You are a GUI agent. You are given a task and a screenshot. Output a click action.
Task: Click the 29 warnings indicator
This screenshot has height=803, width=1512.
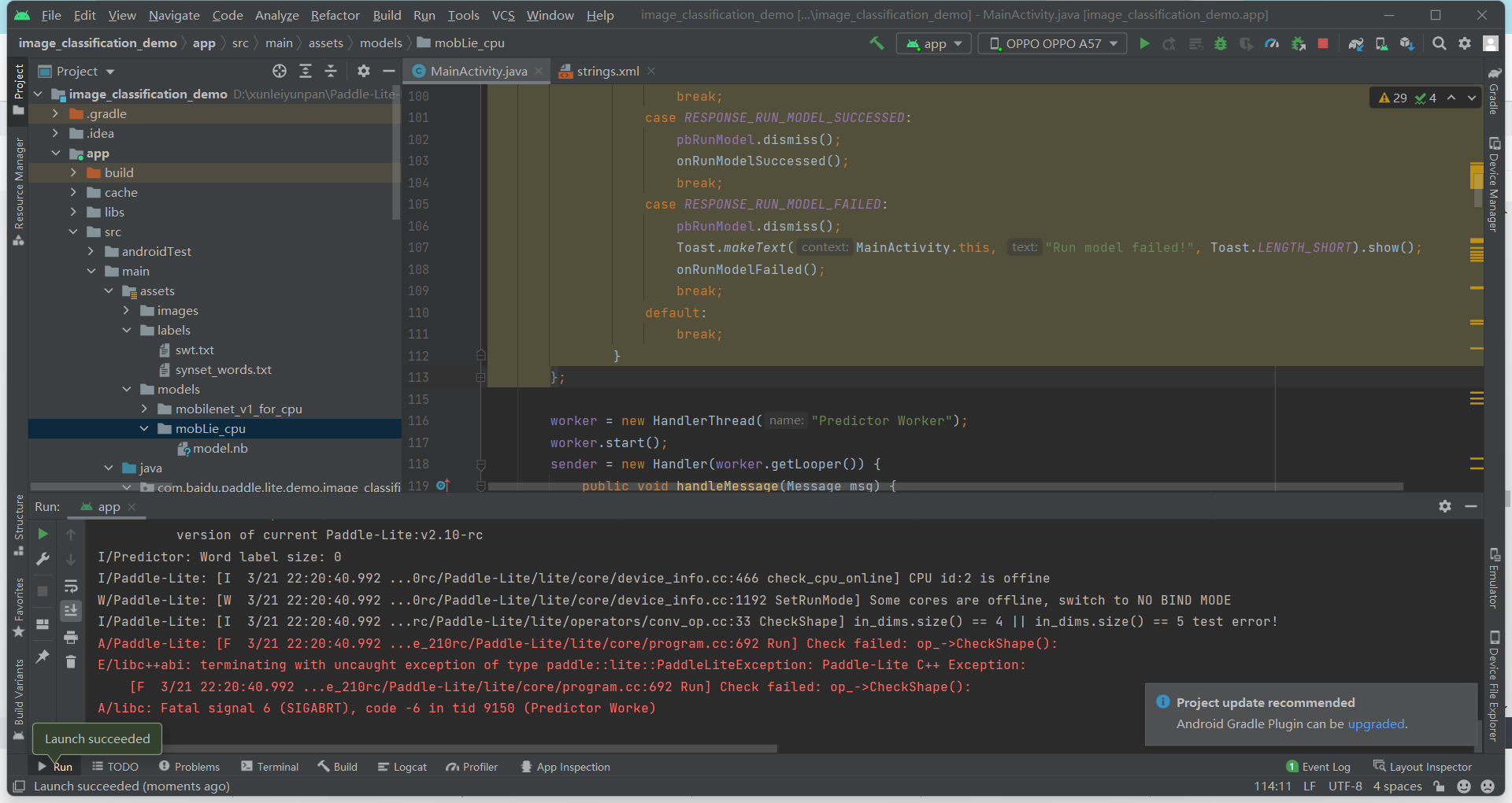click(1392, 98)
